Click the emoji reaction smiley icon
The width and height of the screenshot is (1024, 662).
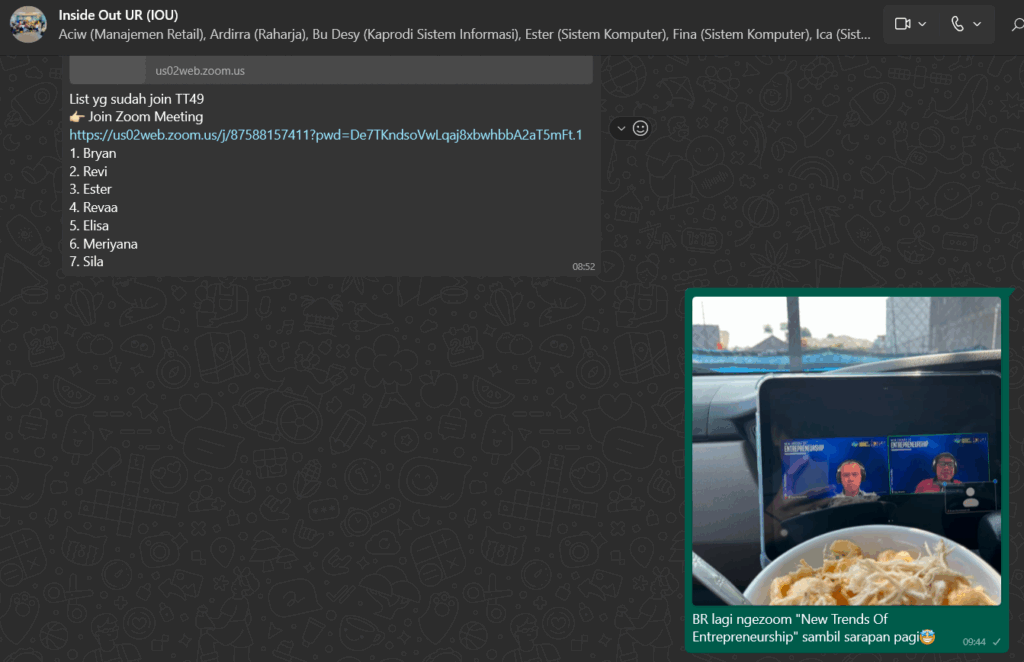click(641, 128)
